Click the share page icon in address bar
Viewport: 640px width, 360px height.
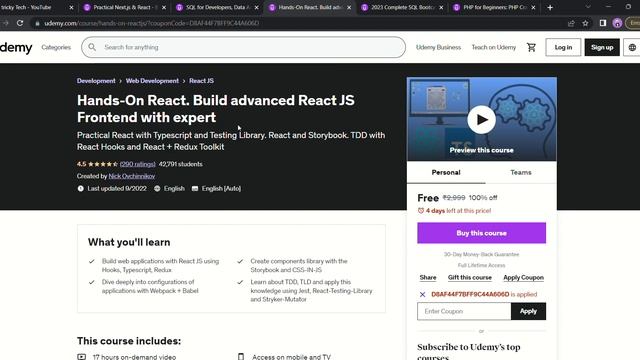571,23
